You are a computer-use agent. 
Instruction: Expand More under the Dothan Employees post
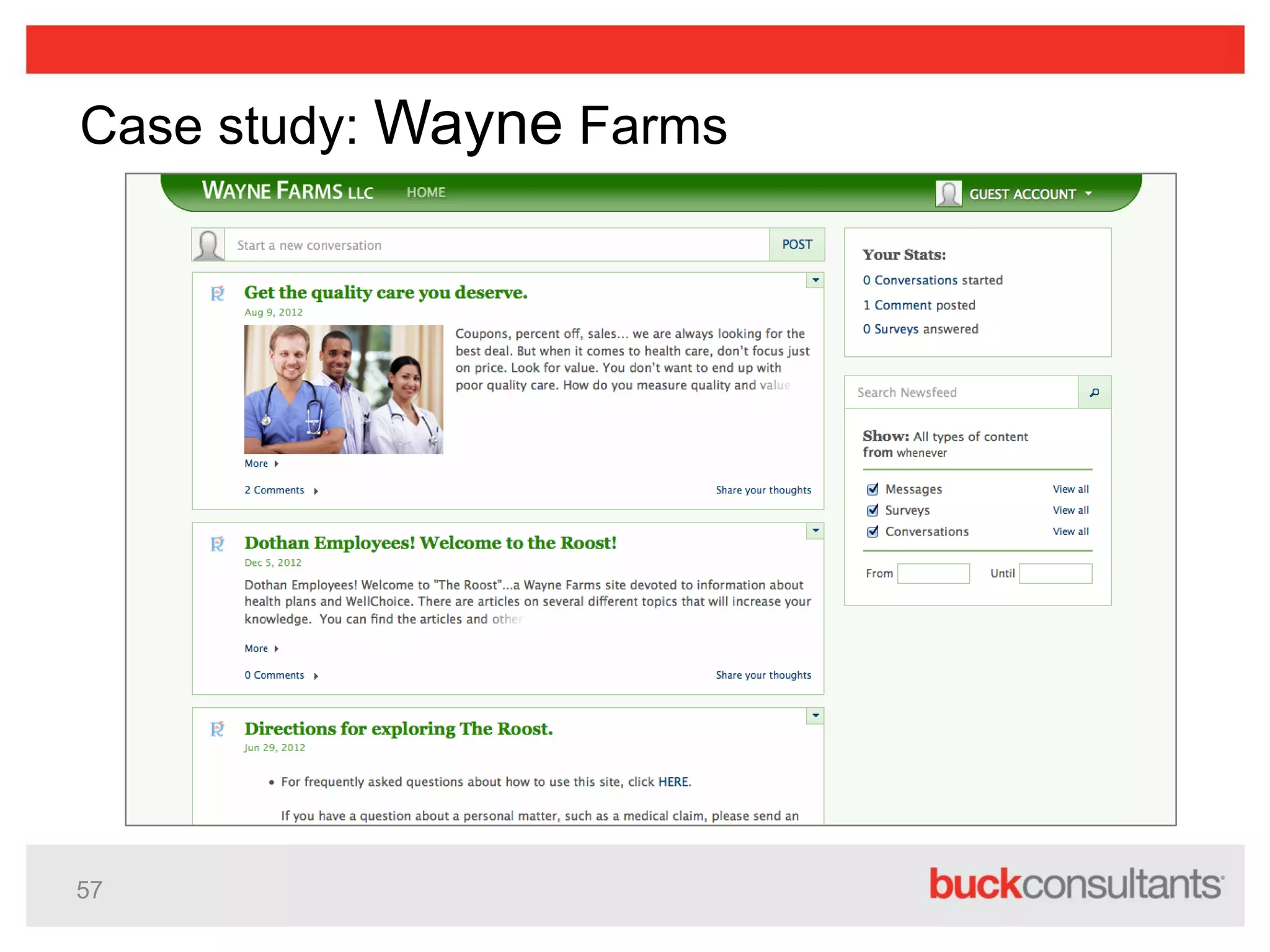[x=261, y=648]
